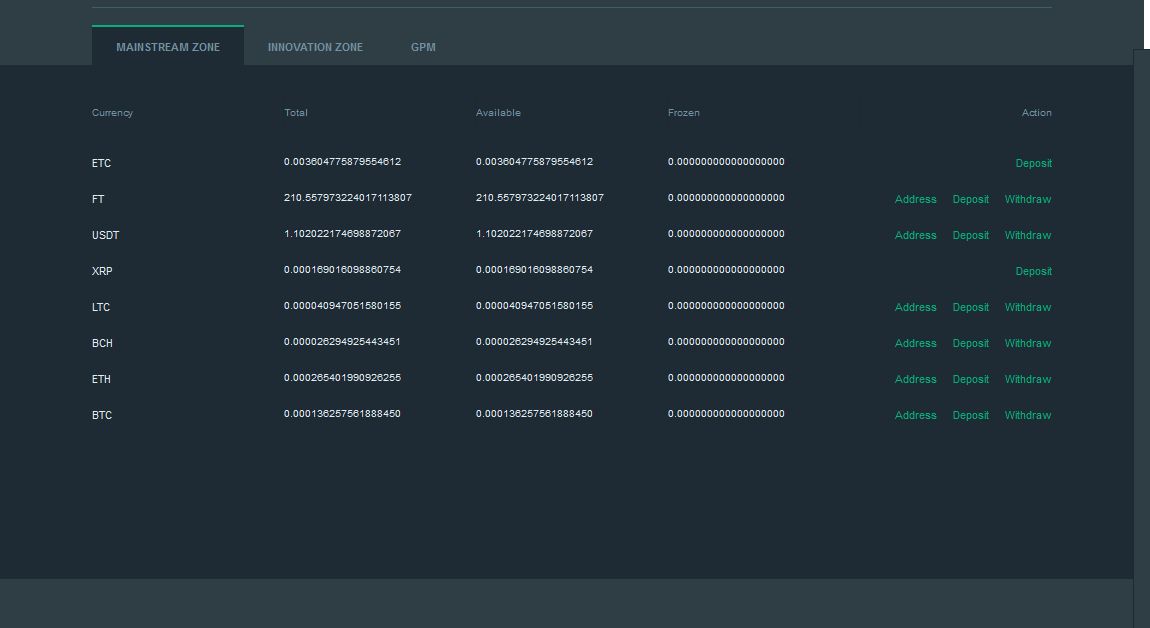
Task: Click the XRP available amount
Action: (535, 269)
